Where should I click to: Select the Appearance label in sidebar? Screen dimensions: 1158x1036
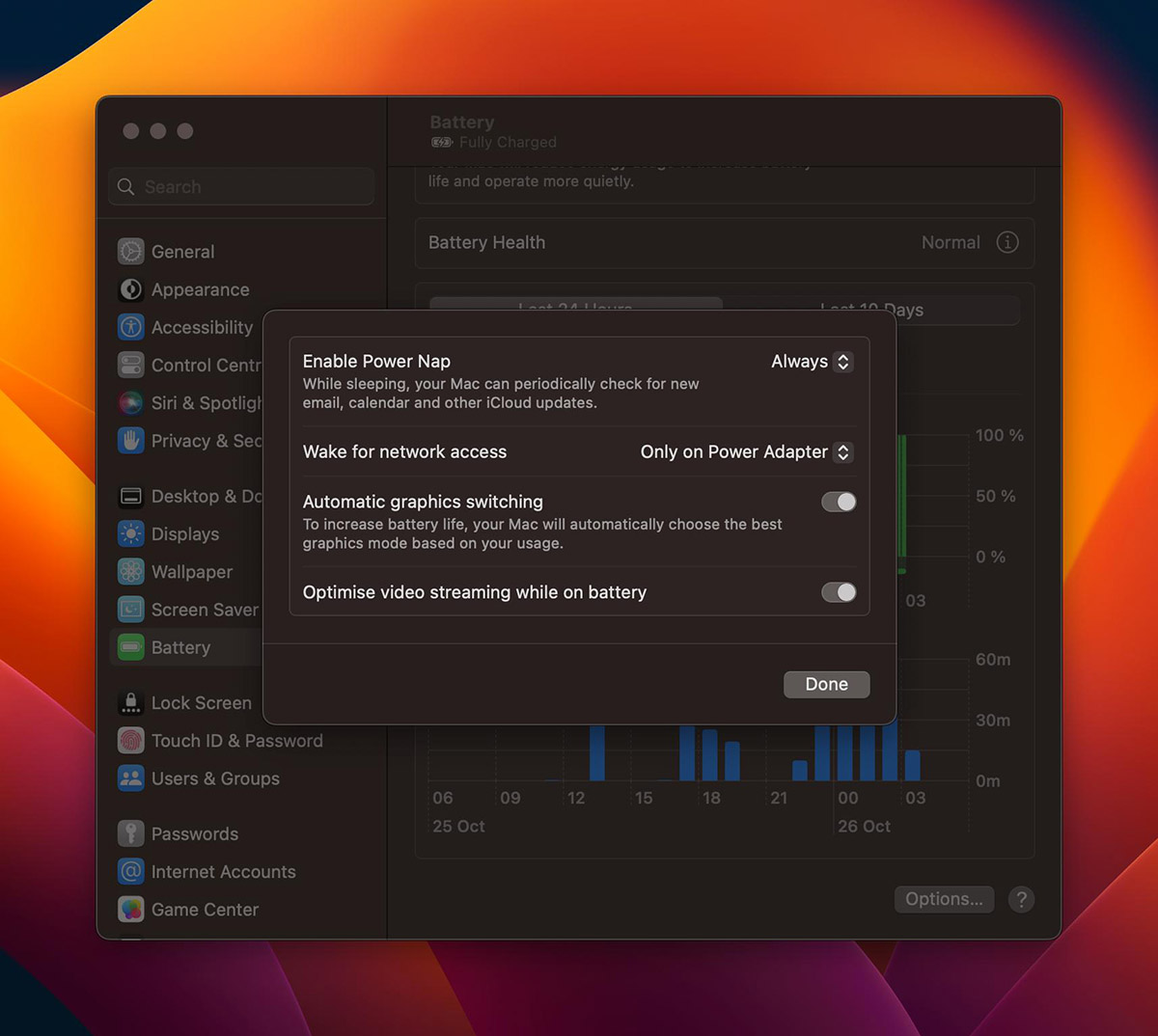pos(200,289)
